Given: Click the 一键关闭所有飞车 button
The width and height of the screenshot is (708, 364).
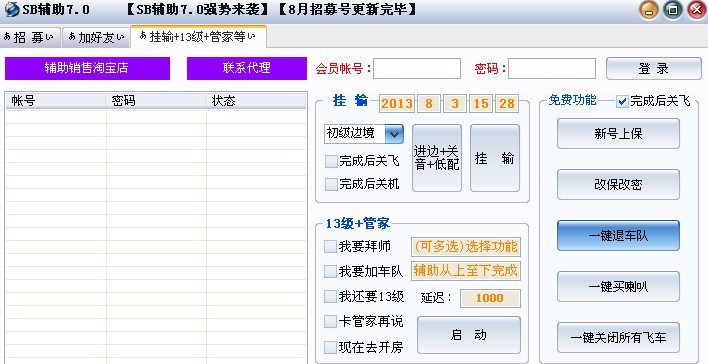Looking at the screenshot, I should (x=618, y=337).
